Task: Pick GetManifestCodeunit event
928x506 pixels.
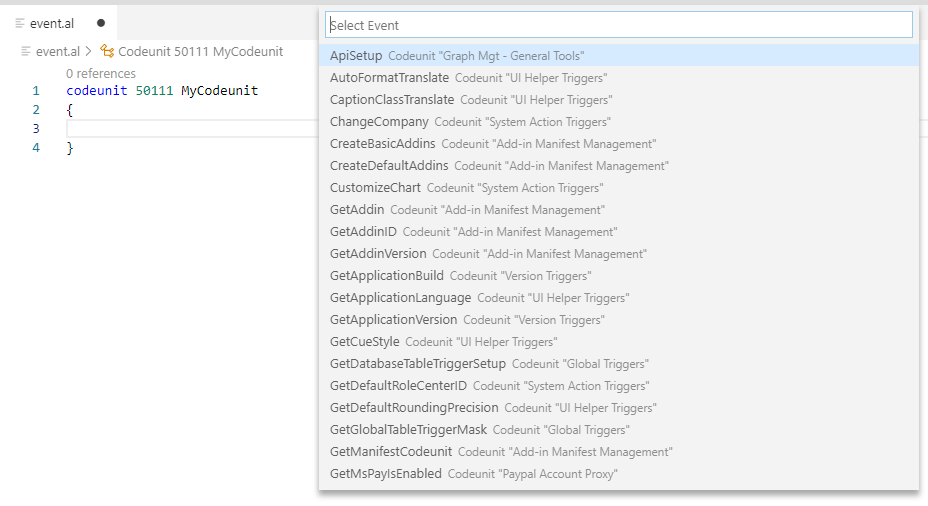Action: (x=618, y=452)
